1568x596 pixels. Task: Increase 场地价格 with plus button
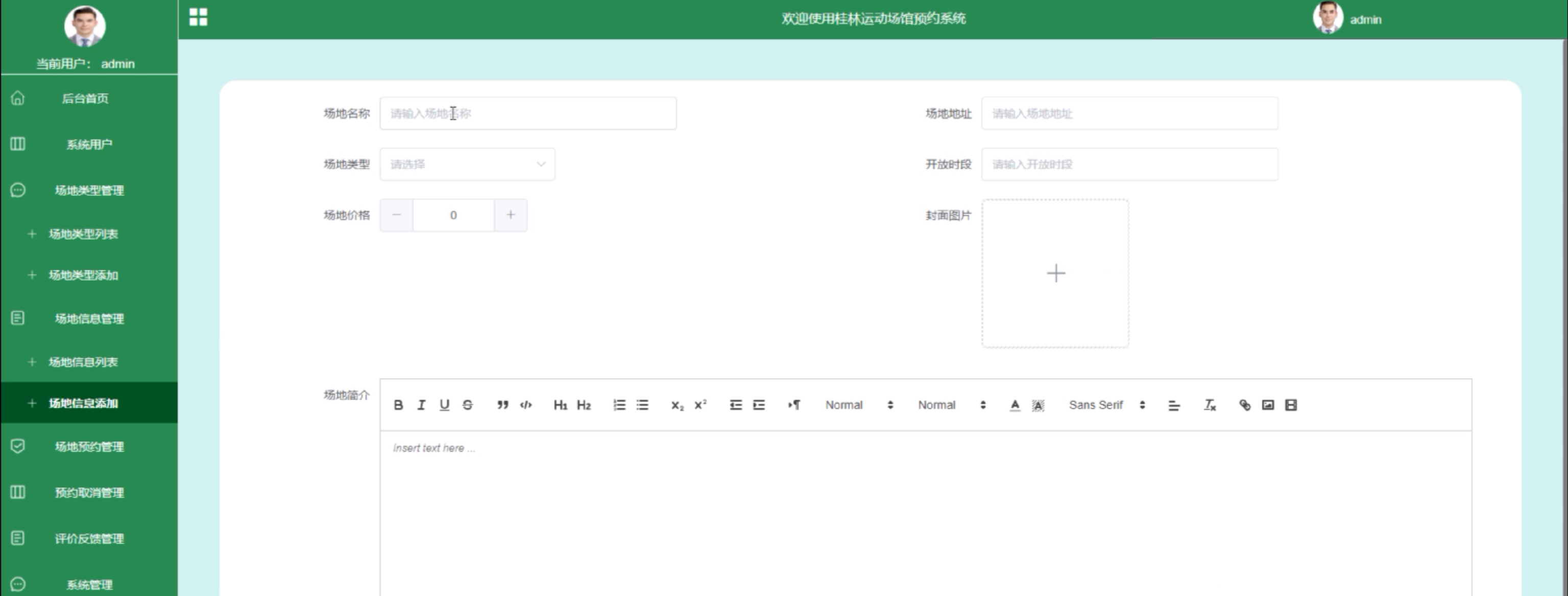tap(511, 215)
